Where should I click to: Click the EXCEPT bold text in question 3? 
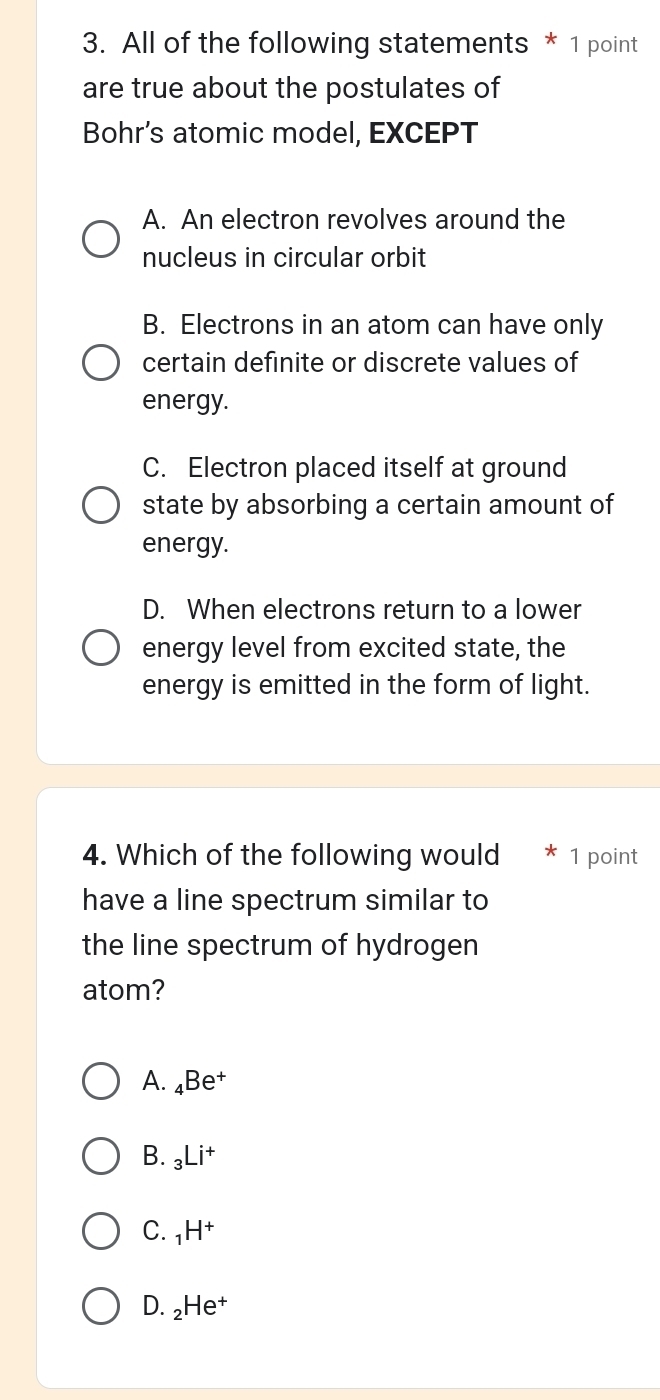[422, 132]
